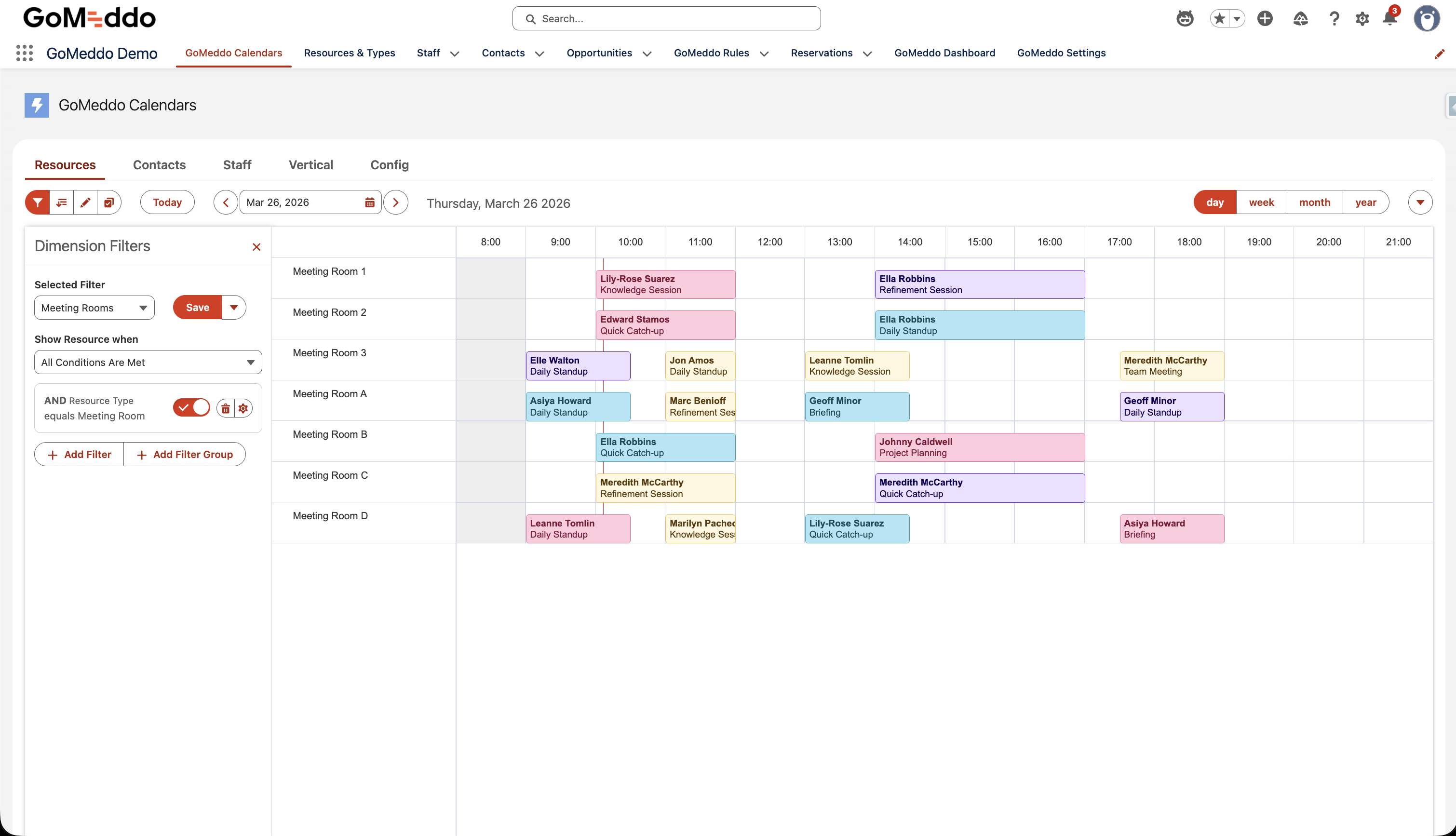Viewport: 1456px width, 836px height.
Task: Open the Meeting Rooms selected filter dropdown
Action: coord(94,308)
